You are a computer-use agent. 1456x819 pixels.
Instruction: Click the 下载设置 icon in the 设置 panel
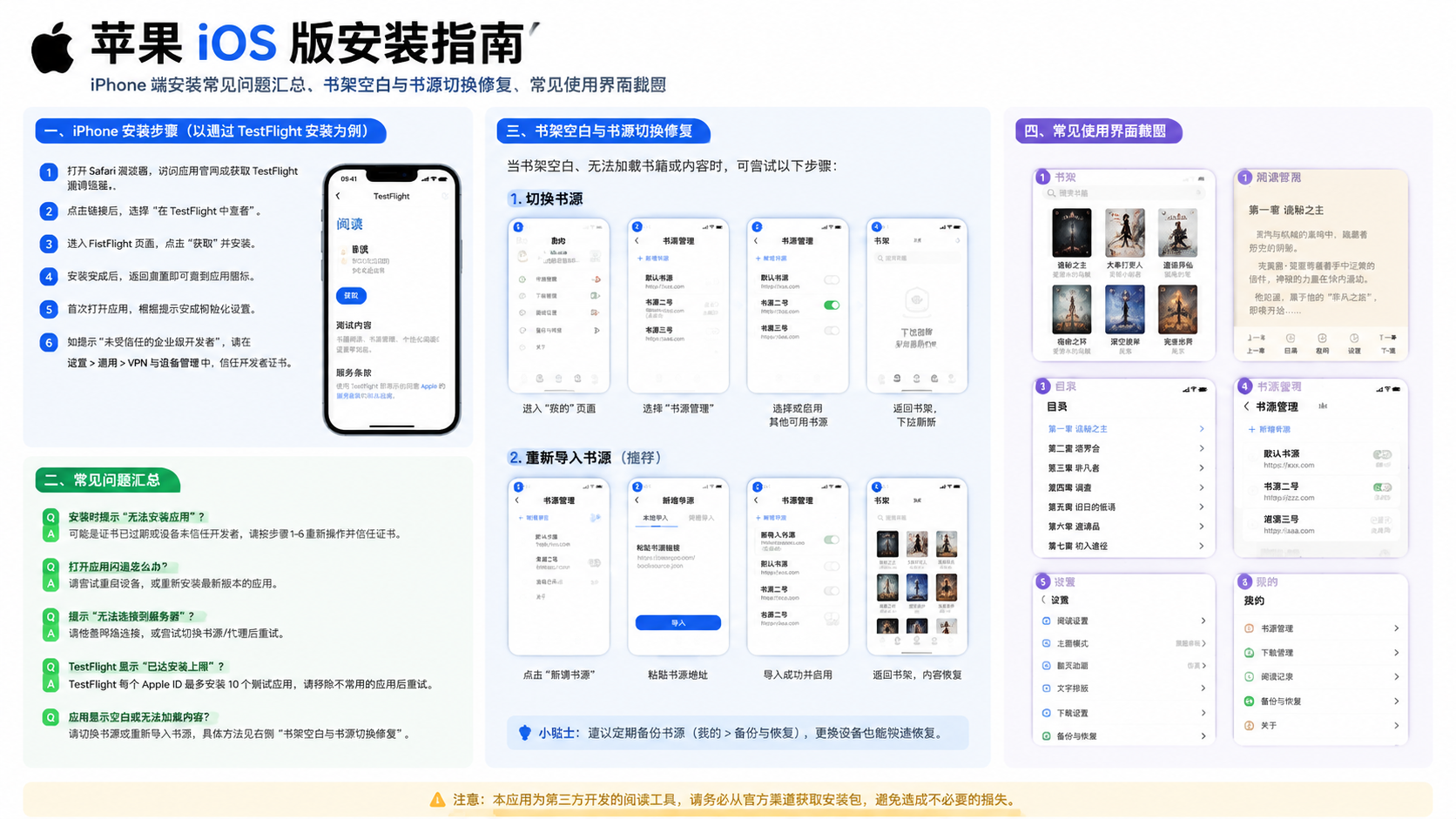coord(1047,713)
